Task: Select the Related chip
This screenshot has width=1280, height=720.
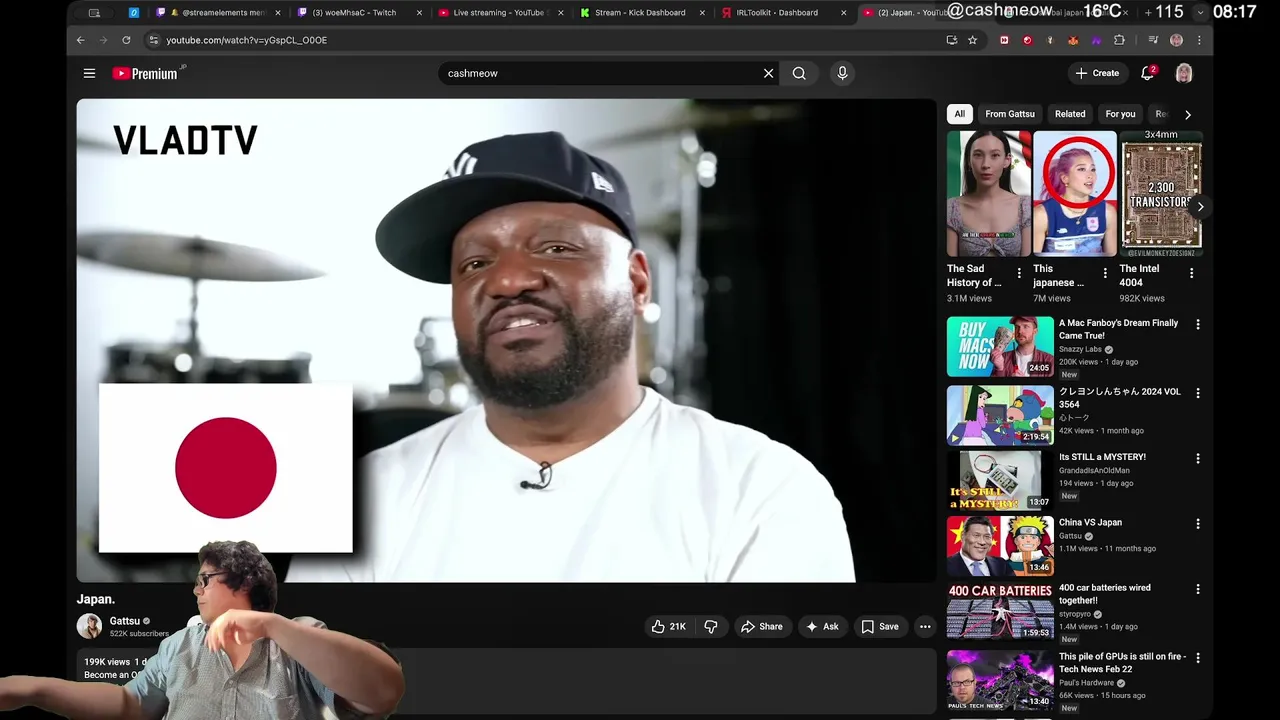Action: (1070, 114)
